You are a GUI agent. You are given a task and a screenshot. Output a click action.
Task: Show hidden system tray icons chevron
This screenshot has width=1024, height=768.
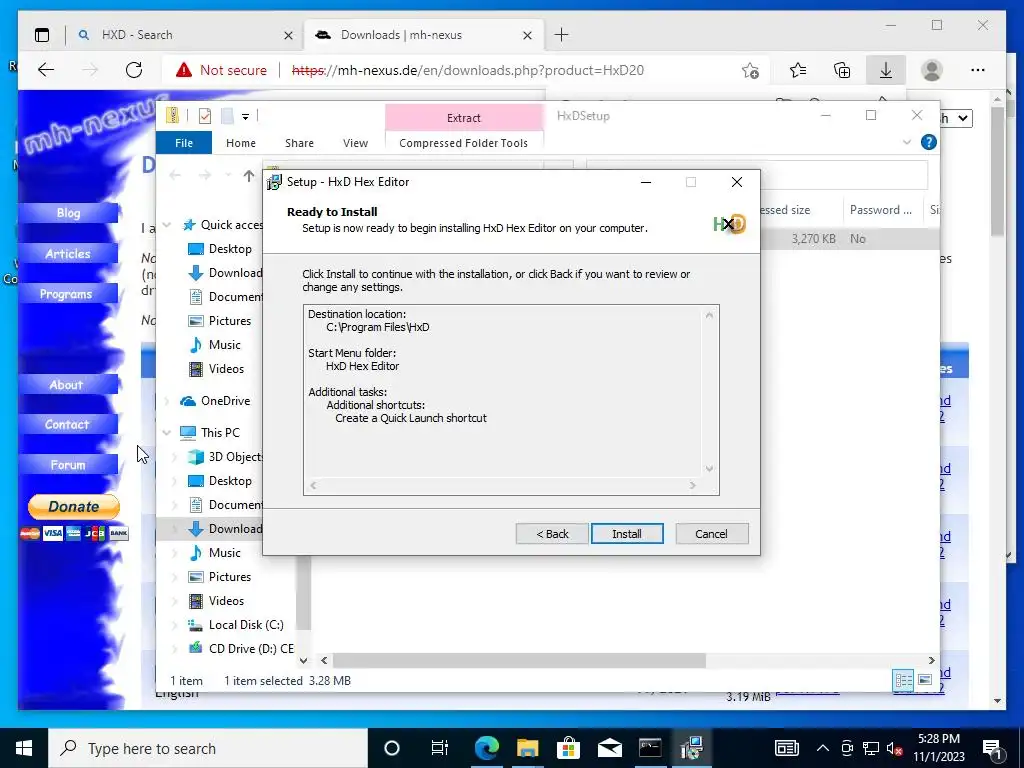[x=823, y=748]
